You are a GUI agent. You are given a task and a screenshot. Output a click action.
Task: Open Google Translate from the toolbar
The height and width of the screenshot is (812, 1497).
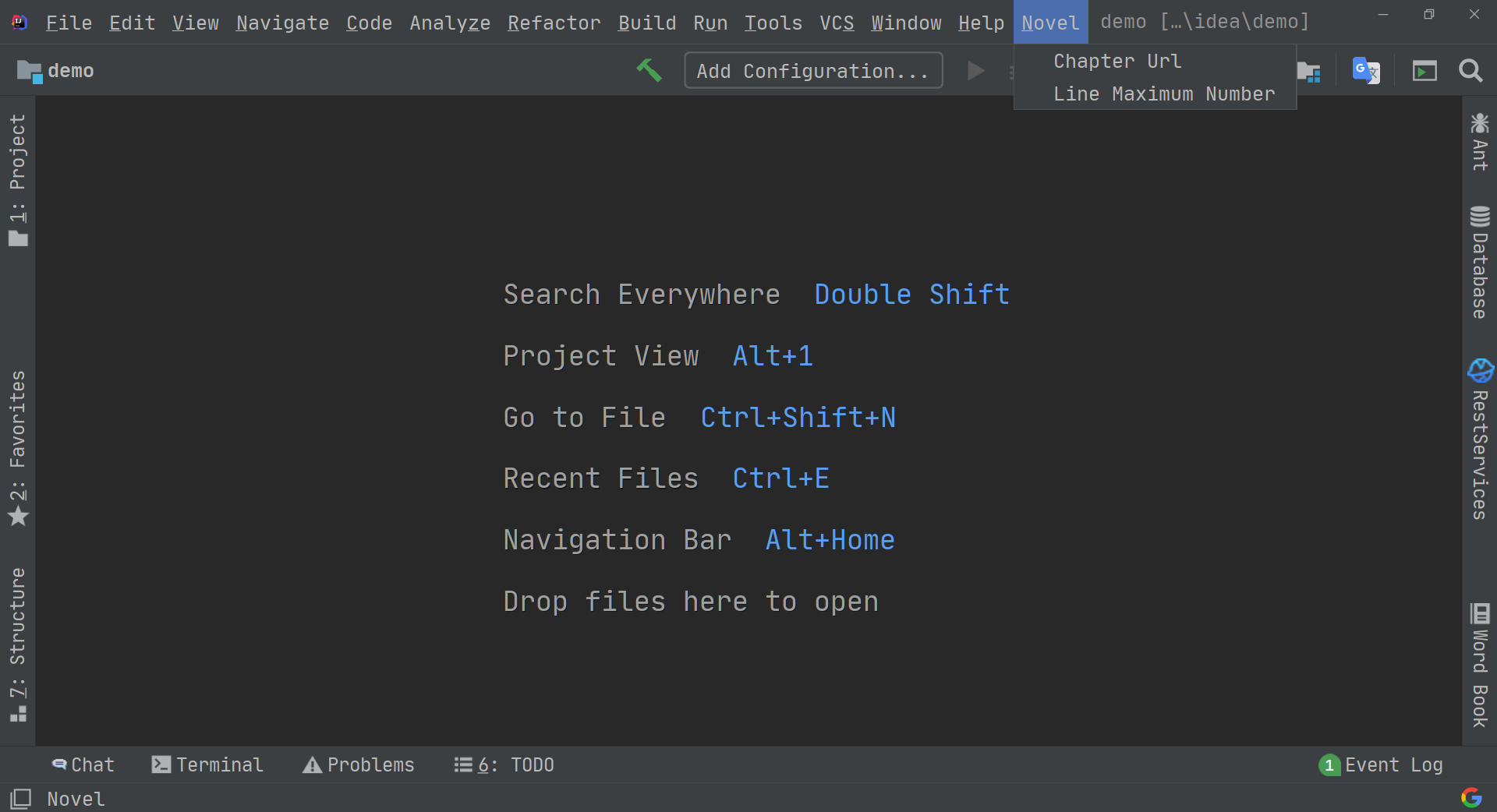pyautogui.click(x=1365, y=71)
